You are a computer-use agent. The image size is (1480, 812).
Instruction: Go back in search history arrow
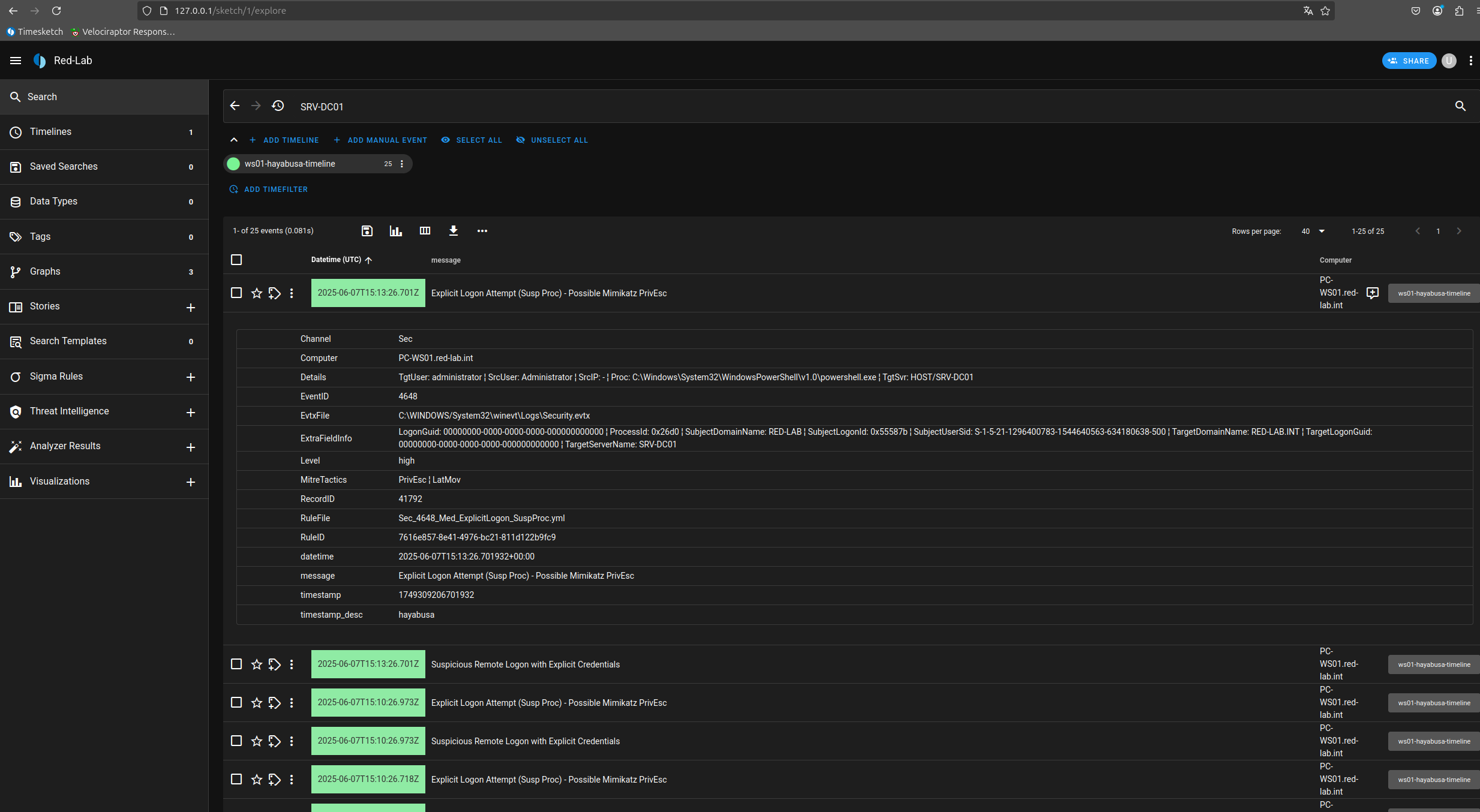235,106
